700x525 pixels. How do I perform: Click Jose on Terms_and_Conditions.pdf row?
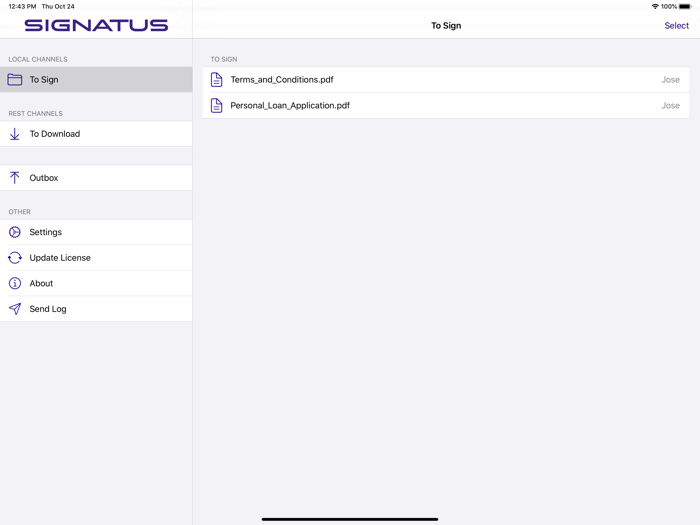tap(671, 80)
